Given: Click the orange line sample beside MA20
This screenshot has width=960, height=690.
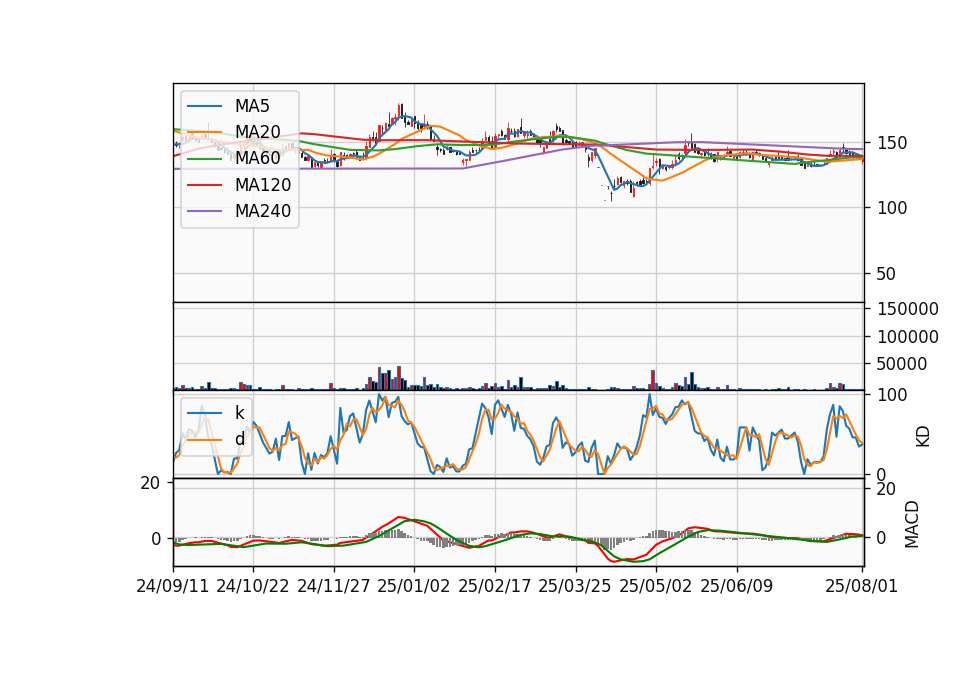Looking at the screenshot, I should coord(204,133).
